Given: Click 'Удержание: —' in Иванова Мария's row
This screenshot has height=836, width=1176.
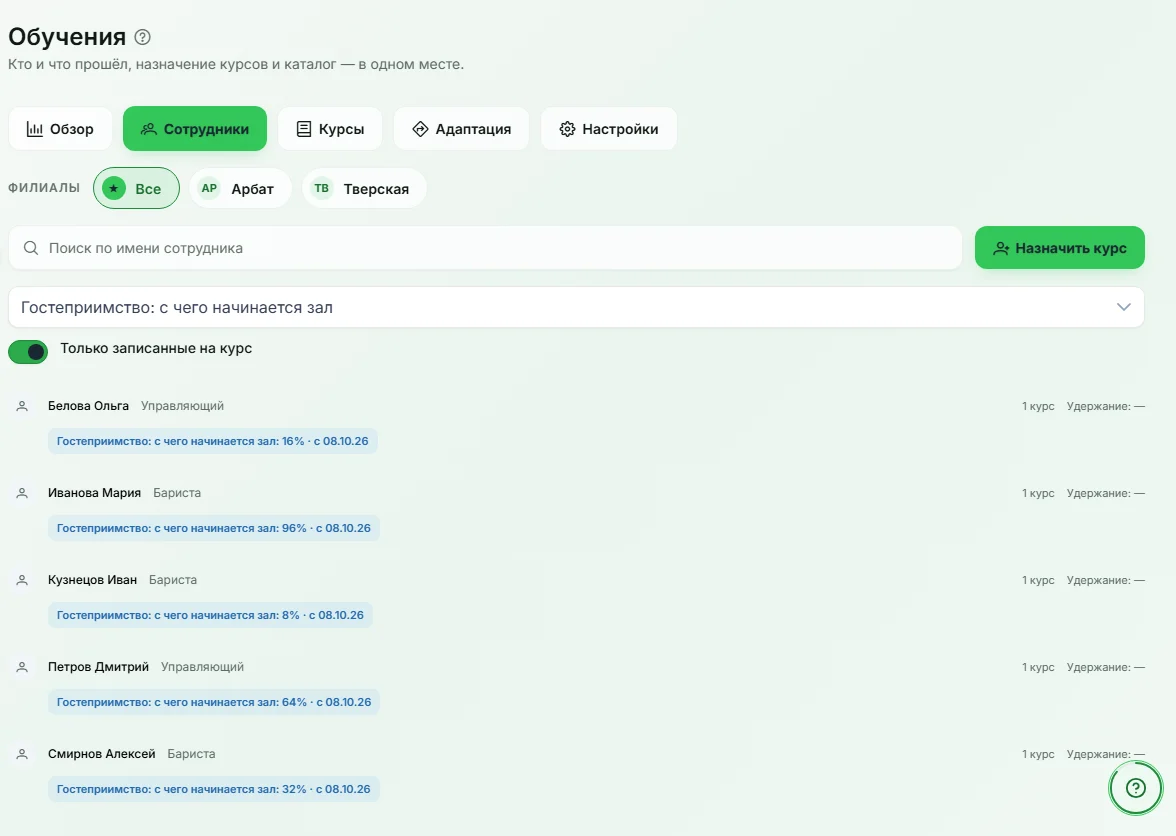Looking at the screenshot, I should click(1106, 493).
